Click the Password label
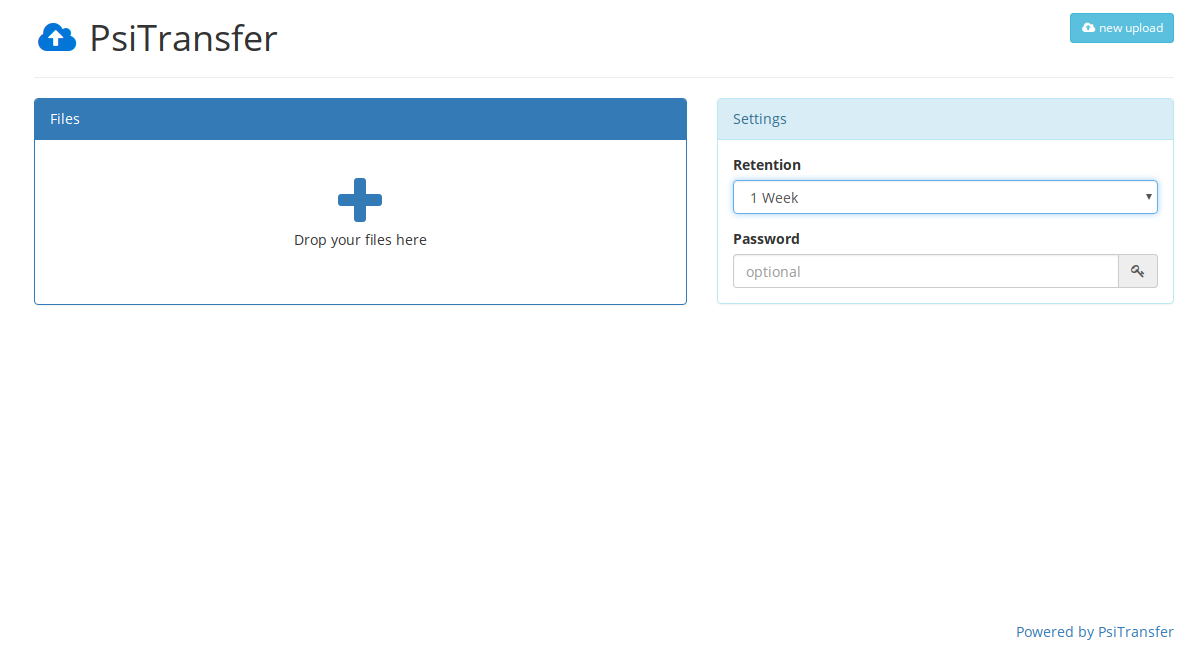1204x652 pixels. 766,239
